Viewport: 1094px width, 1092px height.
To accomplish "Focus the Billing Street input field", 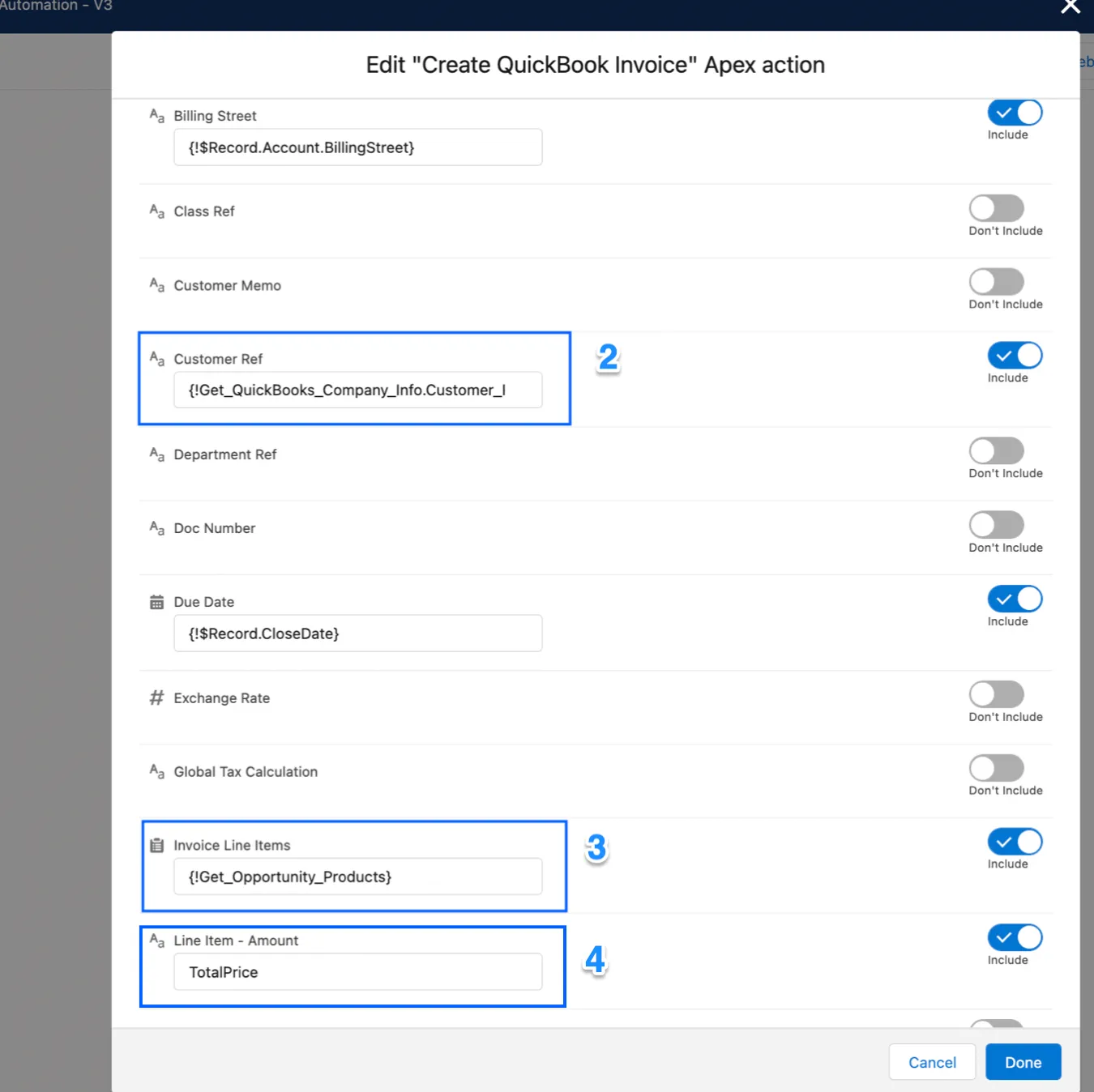I will [357, 147].
